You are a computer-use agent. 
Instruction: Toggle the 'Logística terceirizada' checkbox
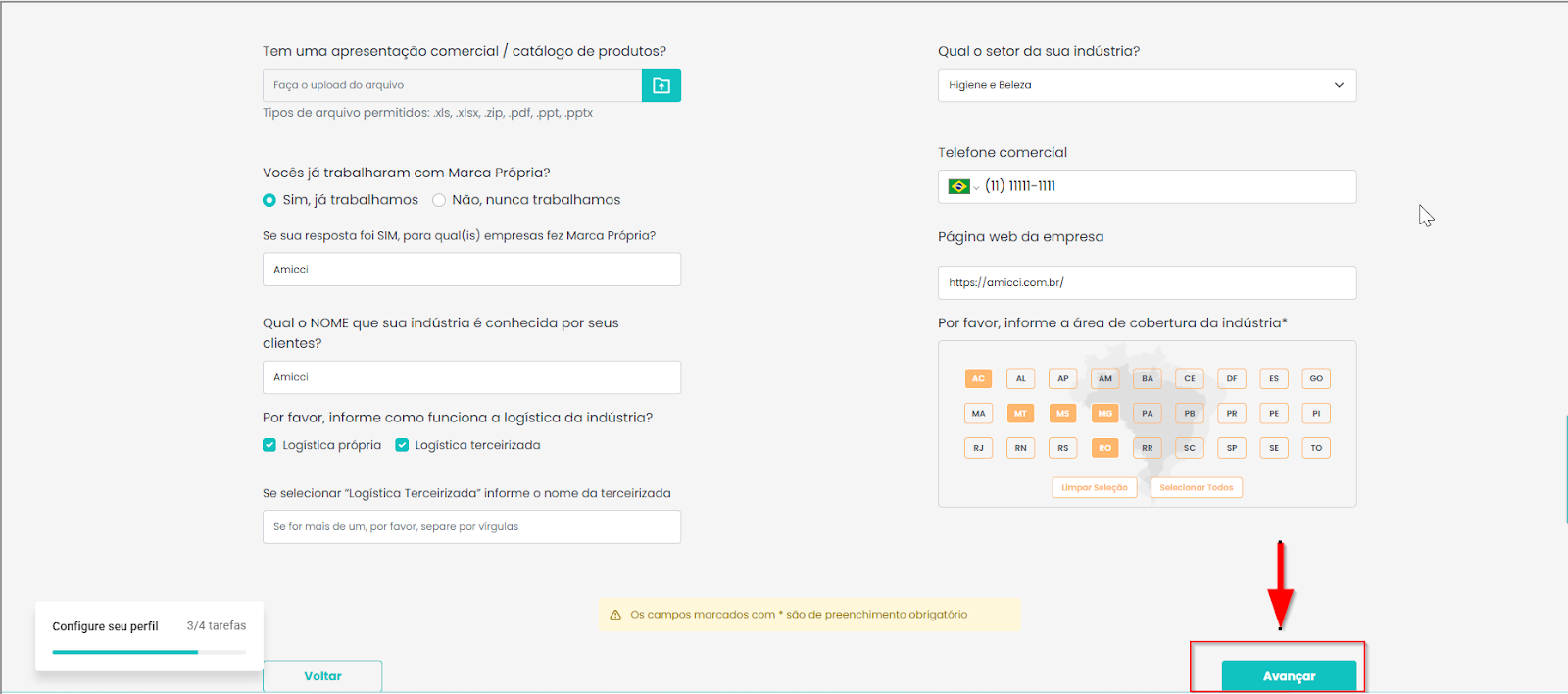tap(402, 445)
